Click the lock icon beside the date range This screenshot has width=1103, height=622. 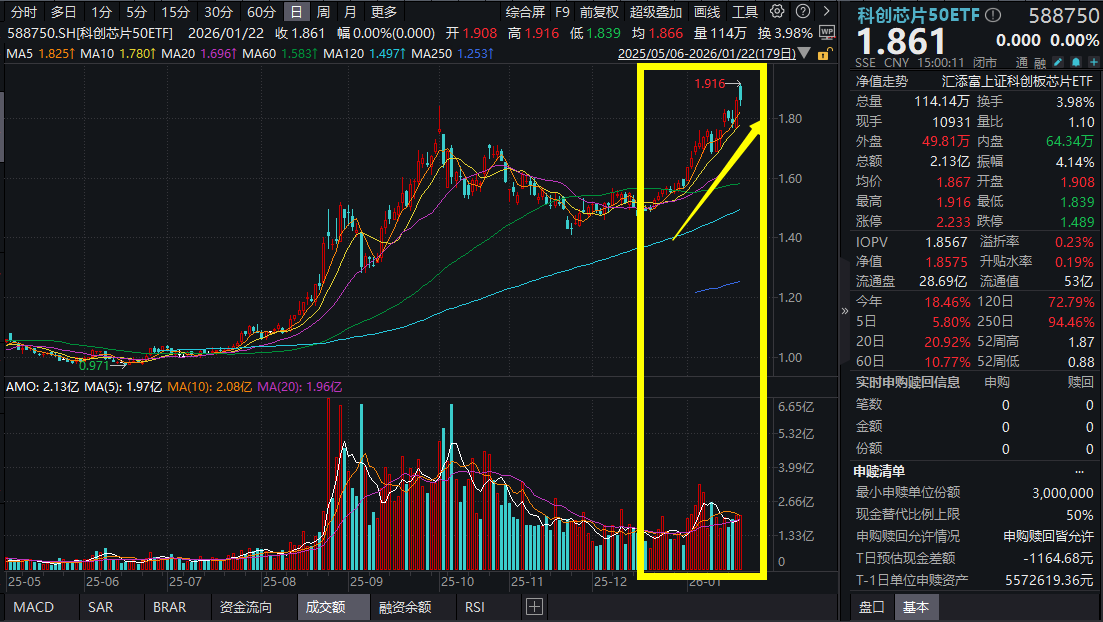[823, 55]
